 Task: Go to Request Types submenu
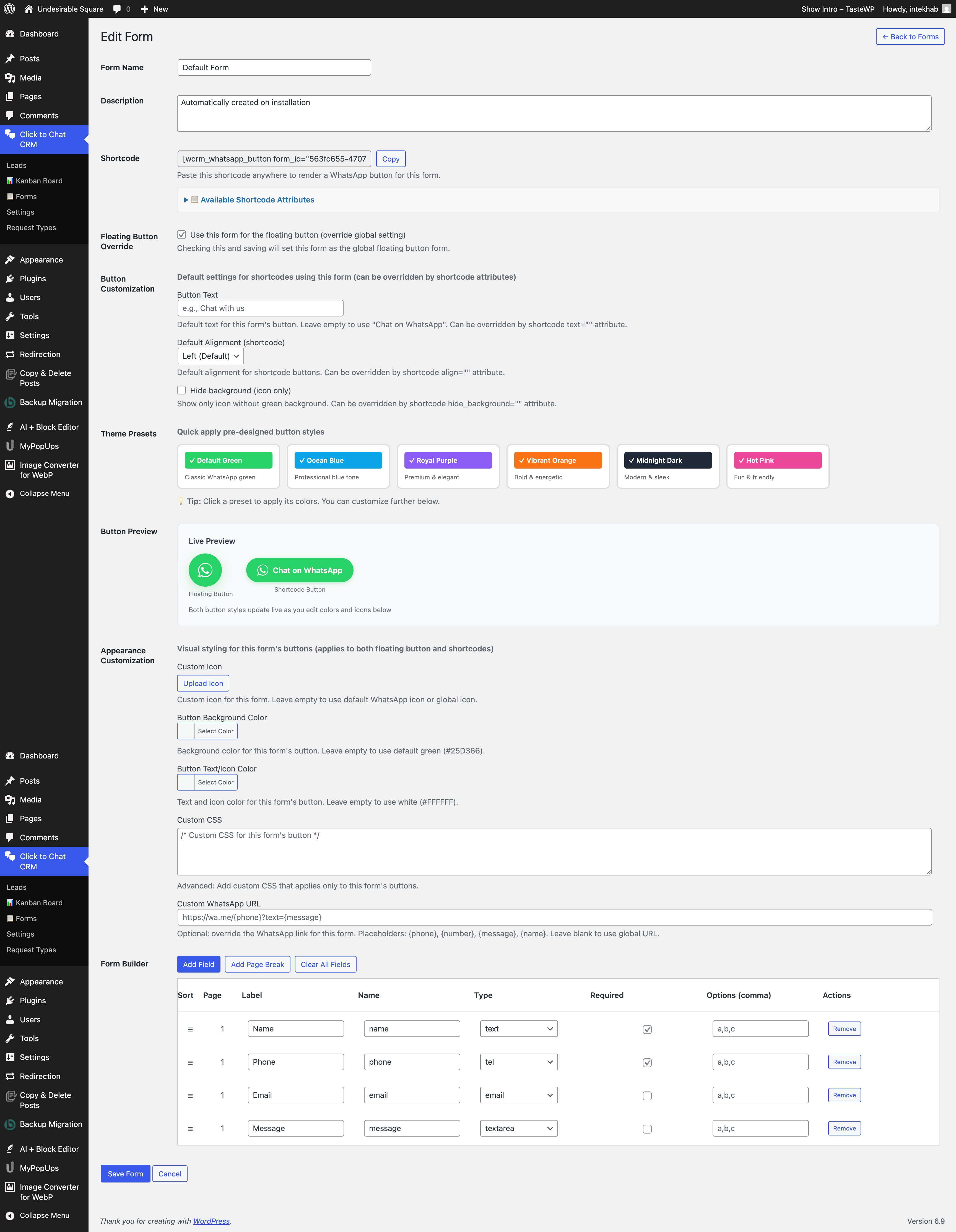click(x=31, y=228)
